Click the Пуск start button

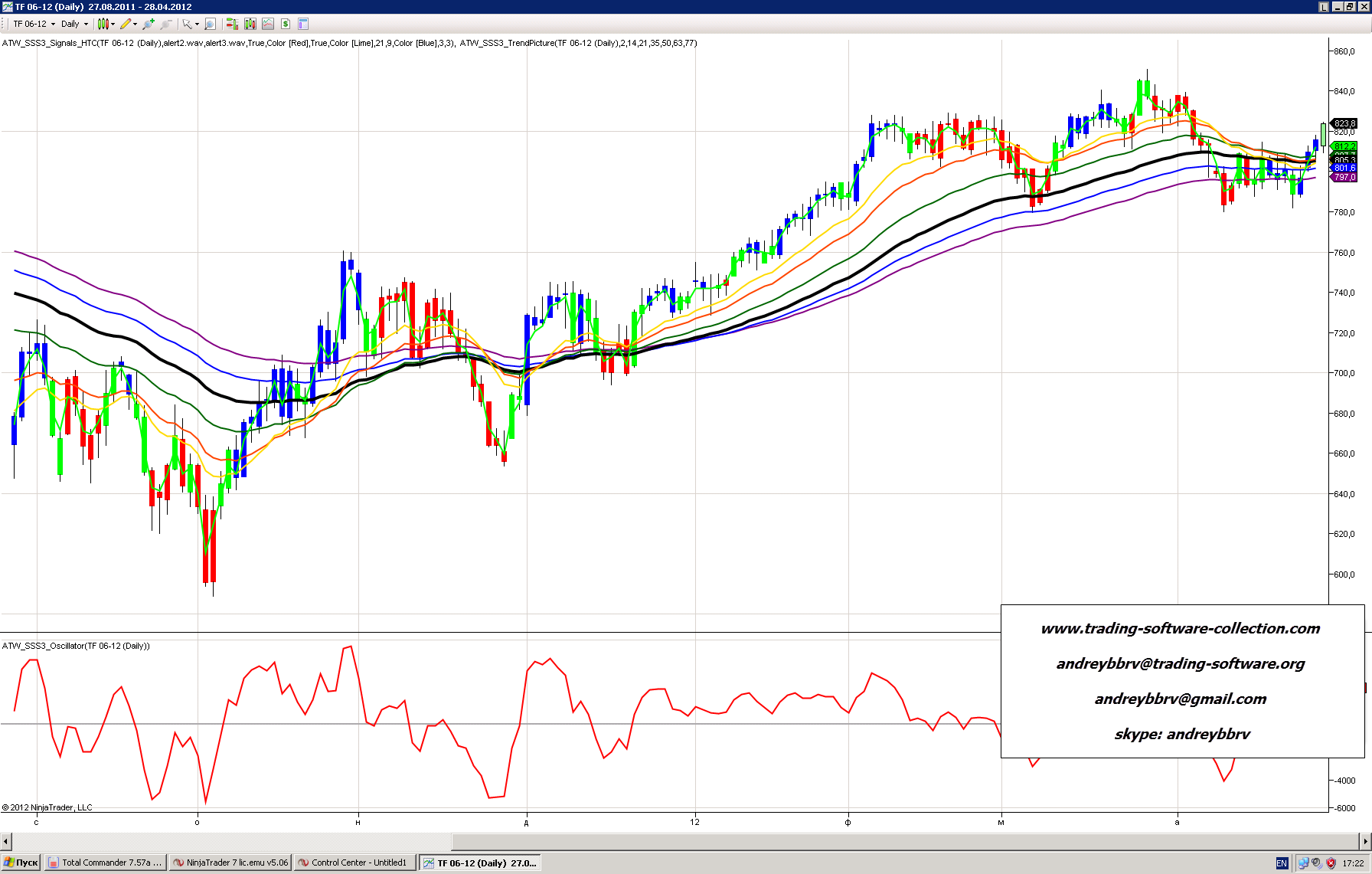(x=21, y=863)
